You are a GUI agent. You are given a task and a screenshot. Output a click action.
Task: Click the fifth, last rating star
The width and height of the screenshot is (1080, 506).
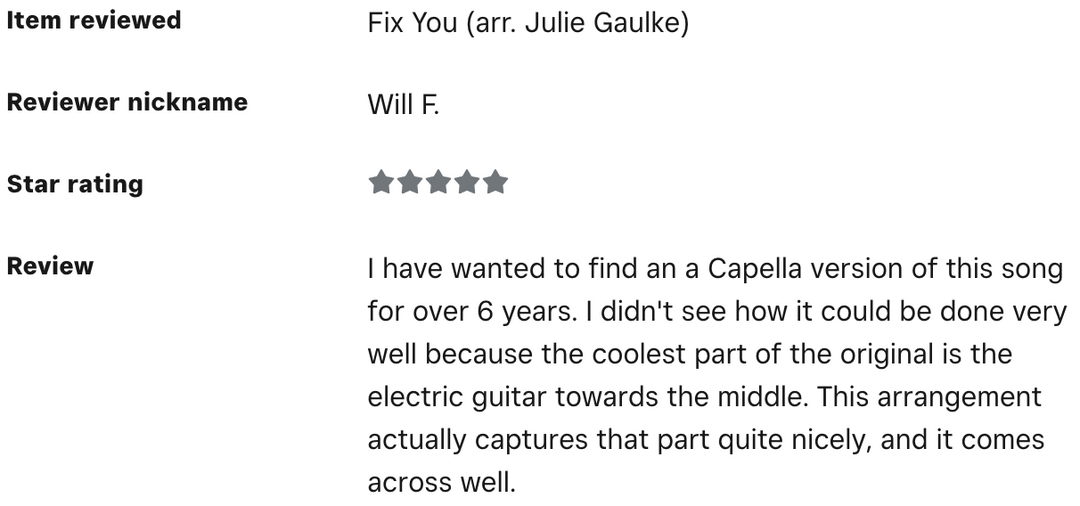[x=496, y=183]
